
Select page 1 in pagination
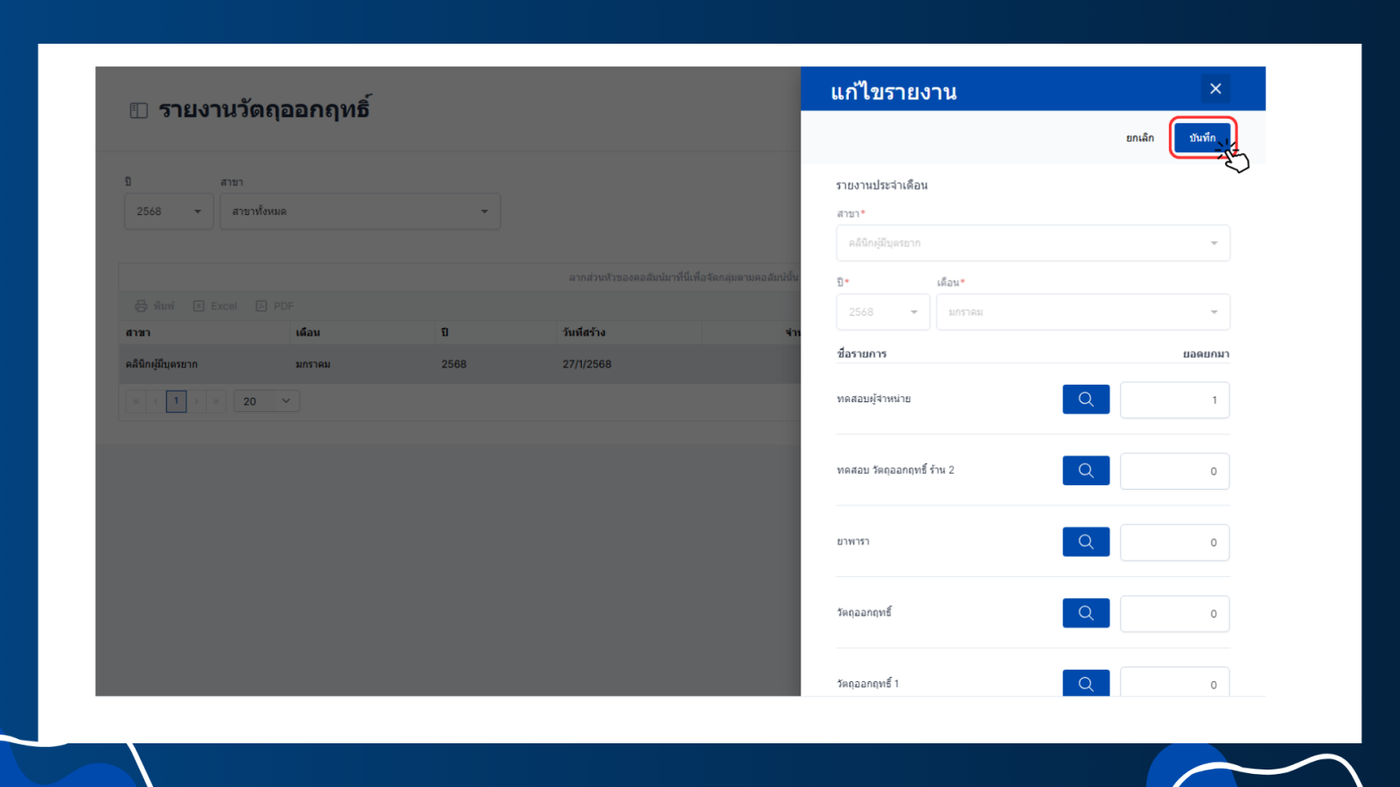pyautogui.click(x=176, y=401)
